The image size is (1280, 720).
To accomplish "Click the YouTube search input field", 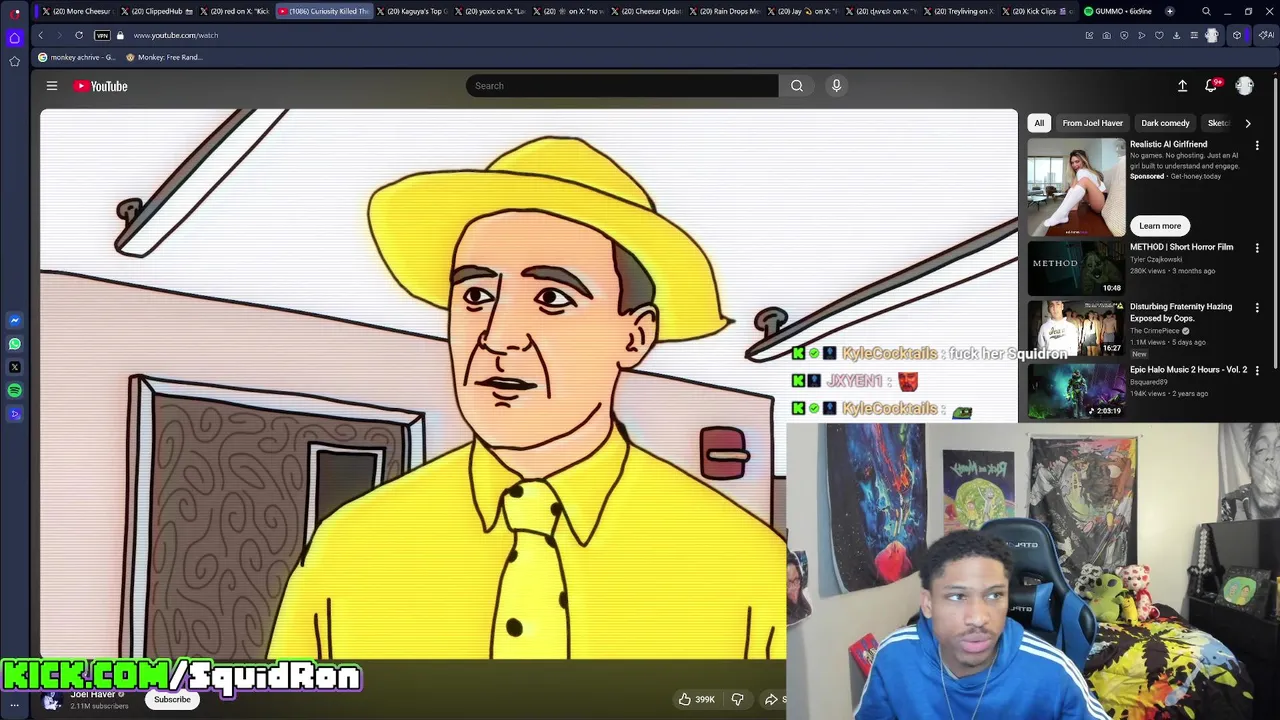I will [x=621, y=86].
